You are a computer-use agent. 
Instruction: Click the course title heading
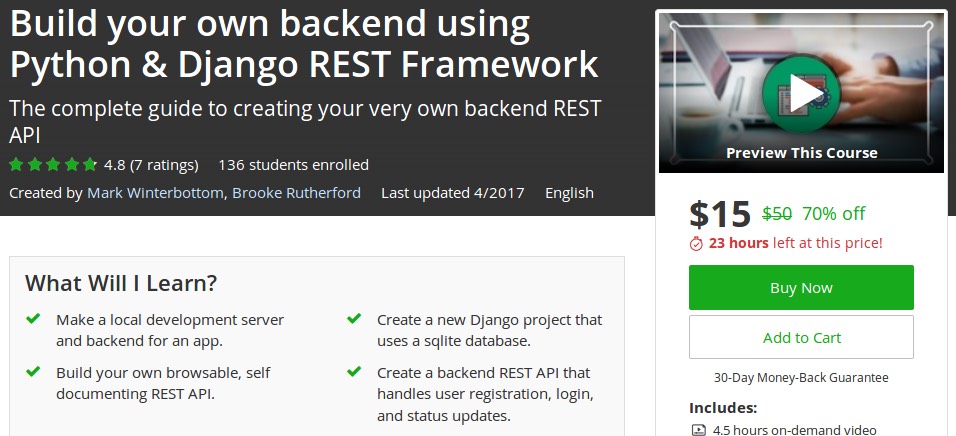(304, 44)
